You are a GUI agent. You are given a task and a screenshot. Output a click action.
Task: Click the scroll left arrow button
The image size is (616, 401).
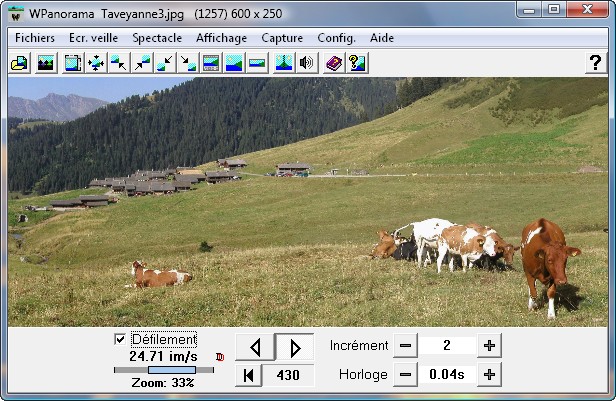[255, 347]
